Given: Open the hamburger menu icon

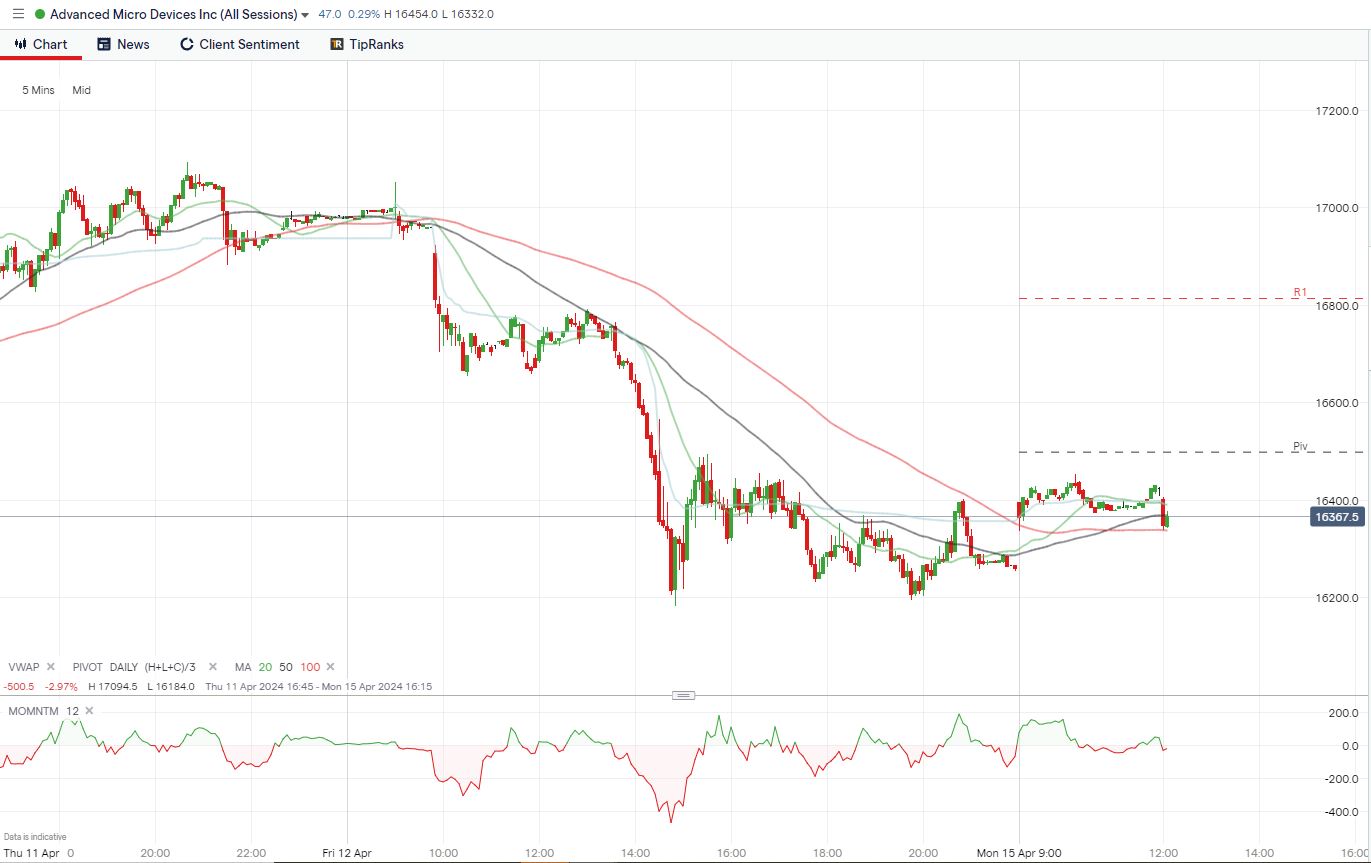Looking at the screenshot, I should [18, 14].
